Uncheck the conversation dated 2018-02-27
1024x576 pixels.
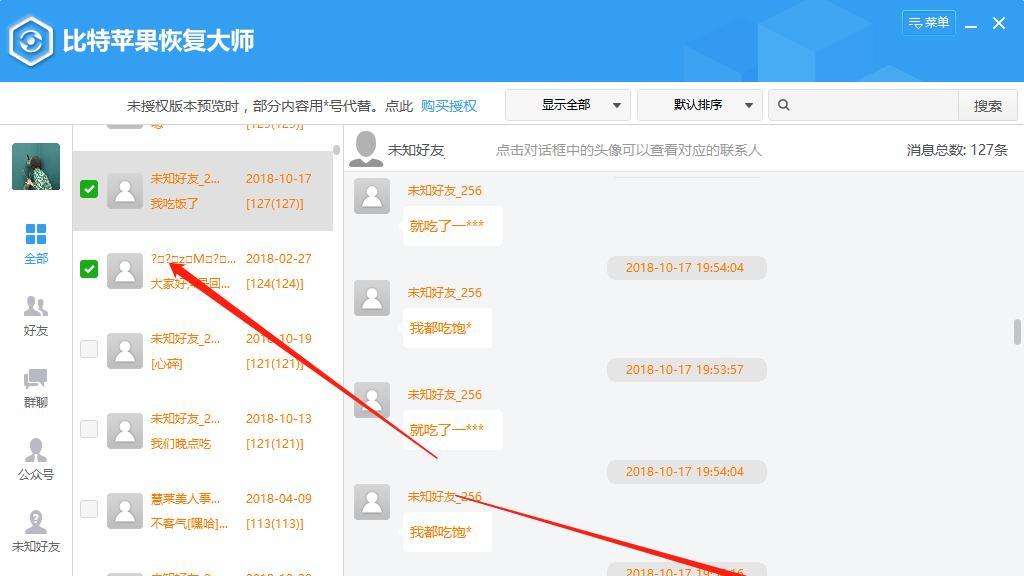[89, 269]
